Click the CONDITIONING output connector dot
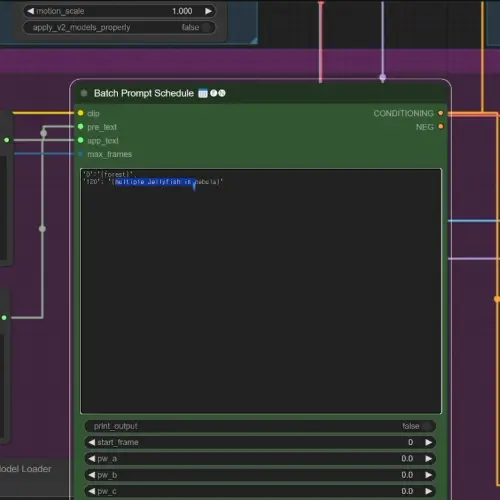The width and height of the screenshot is (500, 500). coord(441,113)
